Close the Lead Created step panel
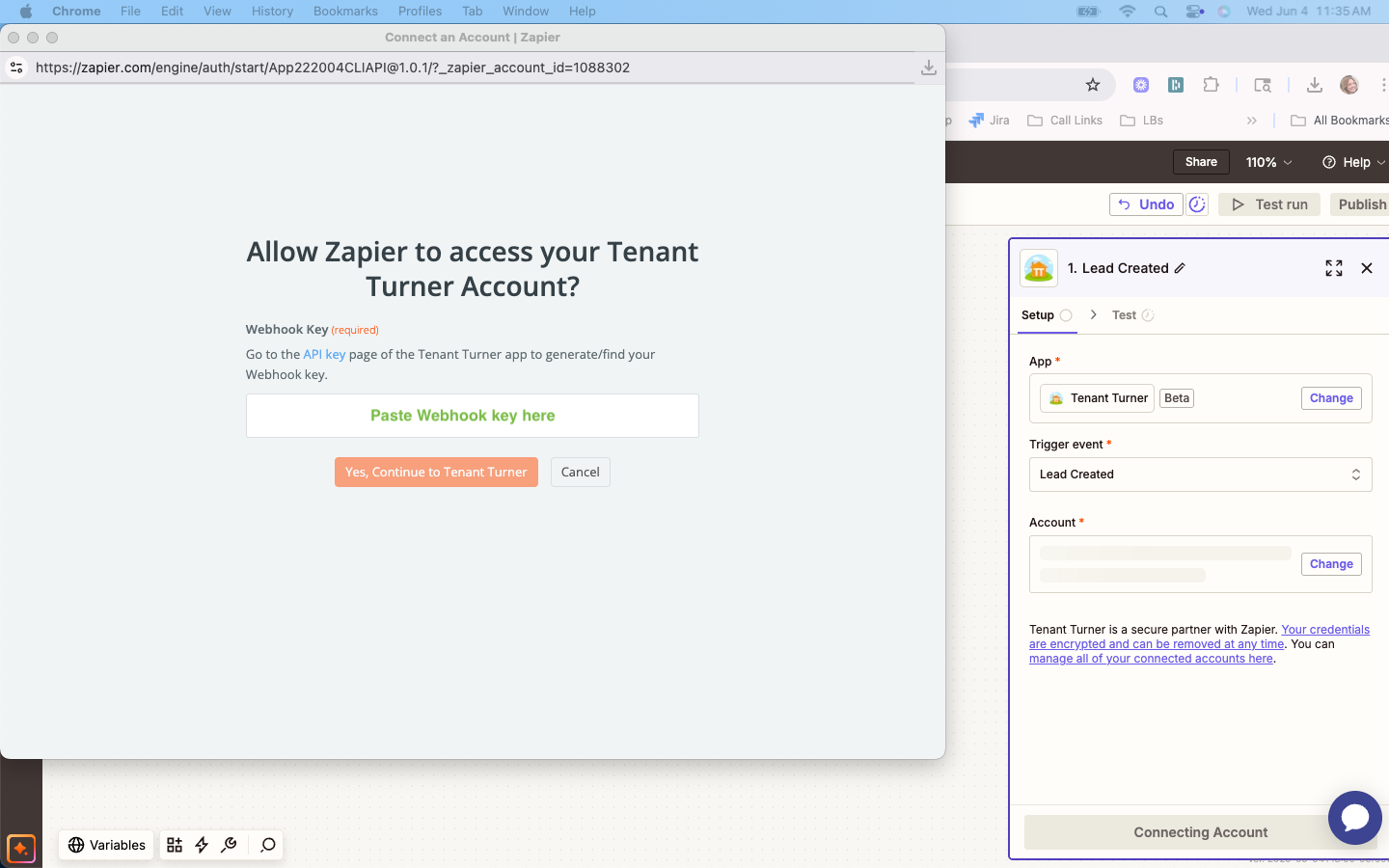Screen dimensions: 1389x868 pyautogui.click(x=1367, y=268)
